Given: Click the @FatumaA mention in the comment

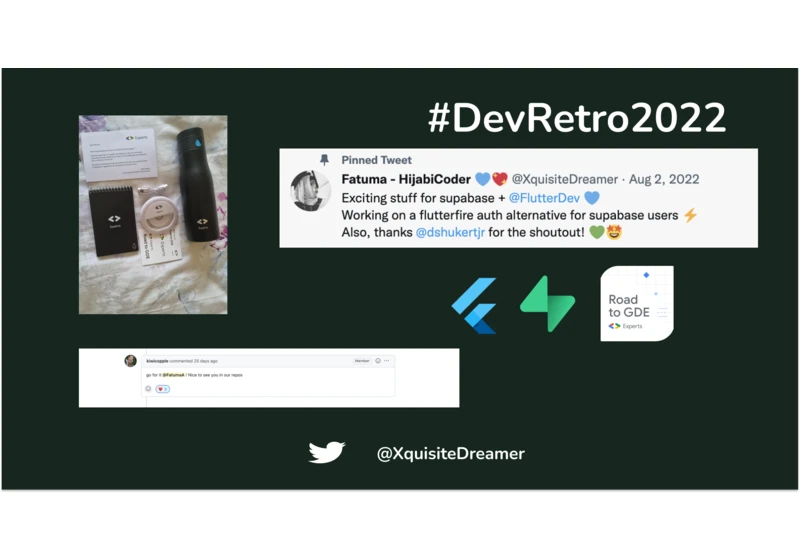Looking at the screenshot, I should click(x=173, y=375).
